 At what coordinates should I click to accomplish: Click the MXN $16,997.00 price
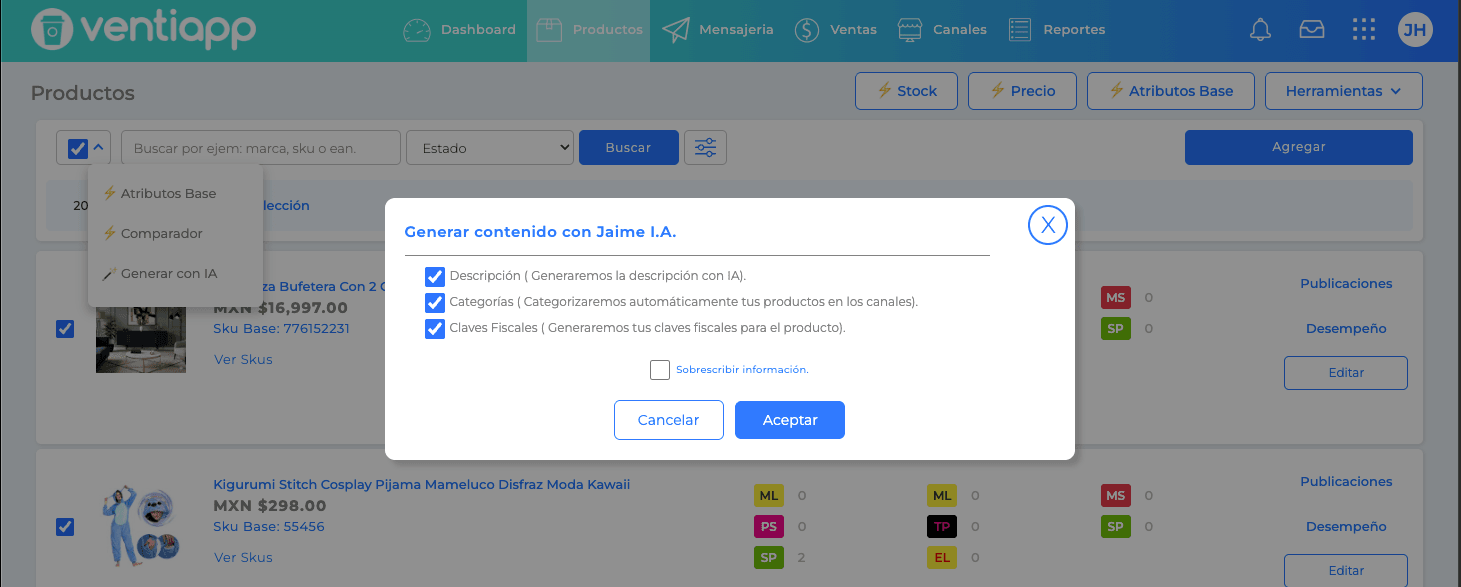pyautogui.click(x=281, y=308)
